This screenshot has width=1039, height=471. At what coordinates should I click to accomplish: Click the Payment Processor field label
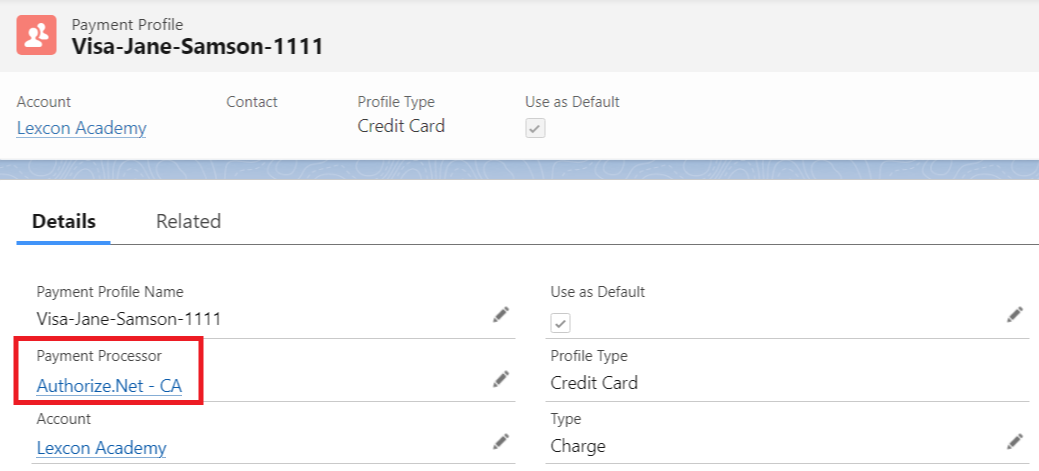[99, 356]
